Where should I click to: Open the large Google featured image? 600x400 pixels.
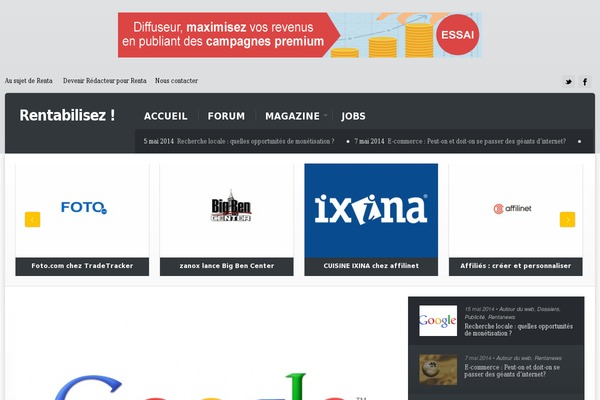(x=207, y=348)
